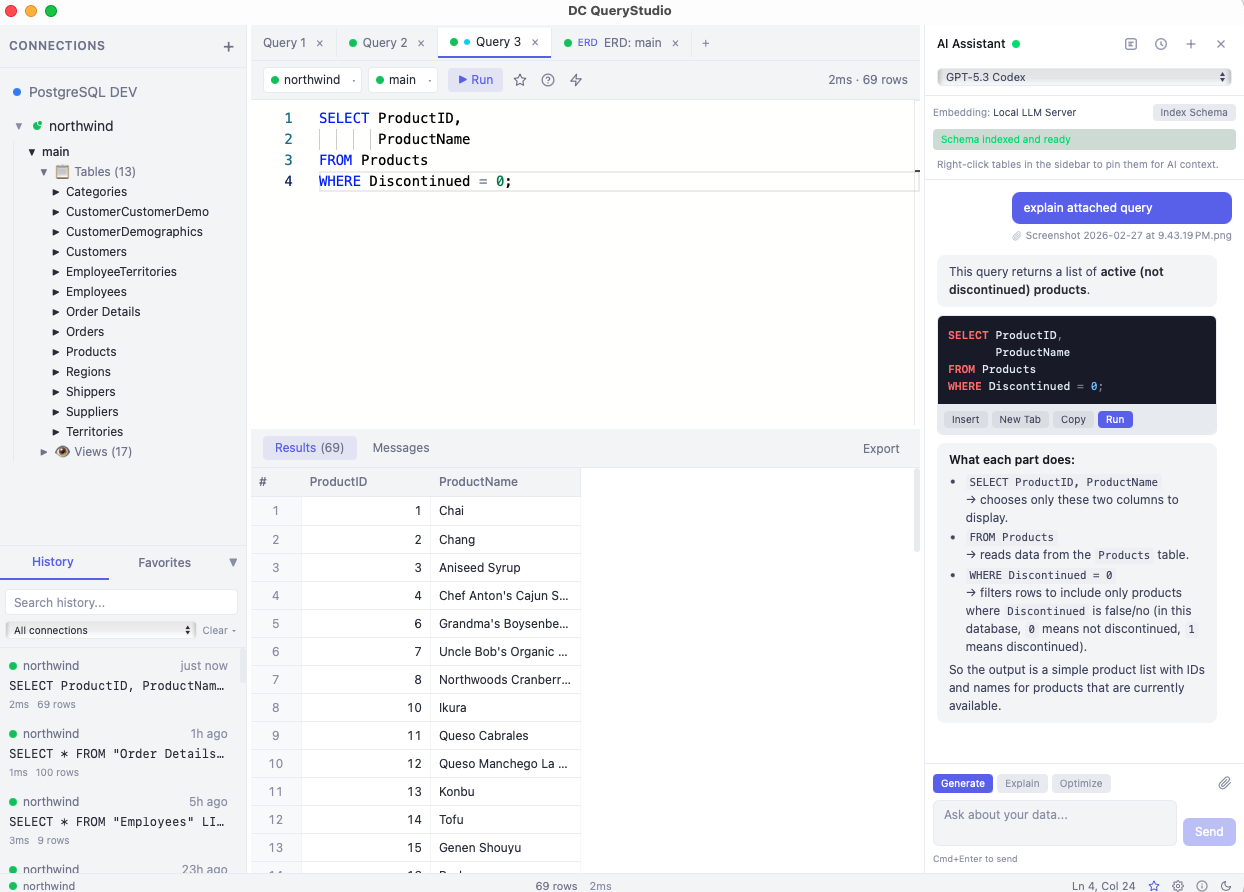Open the GPT-5.3 Codex model dropdown
1244x892 pixels.
coord(1084,75)
